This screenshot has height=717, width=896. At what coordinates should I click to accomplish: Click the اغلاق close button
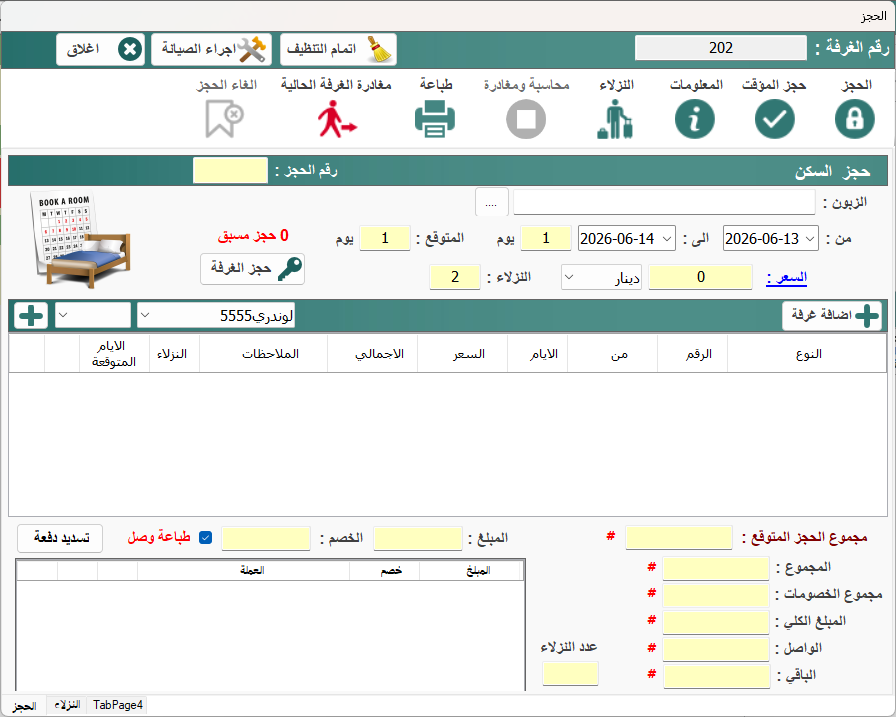[101, 49]
